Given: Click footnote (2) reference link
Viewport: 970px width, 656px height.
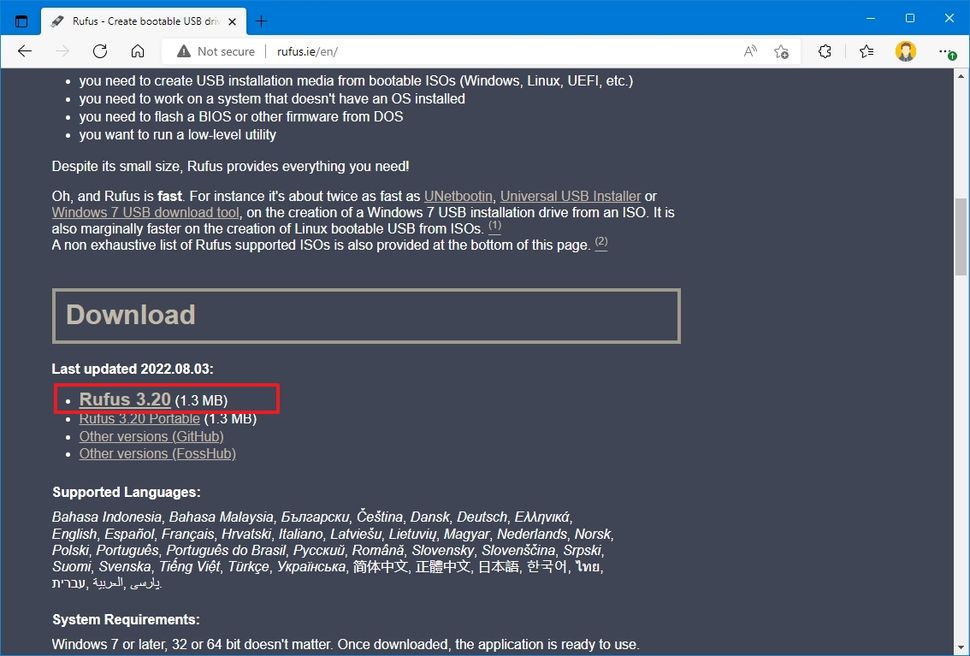Looking at the screenshot, I should pyautogui.click(x=601, y=243).
